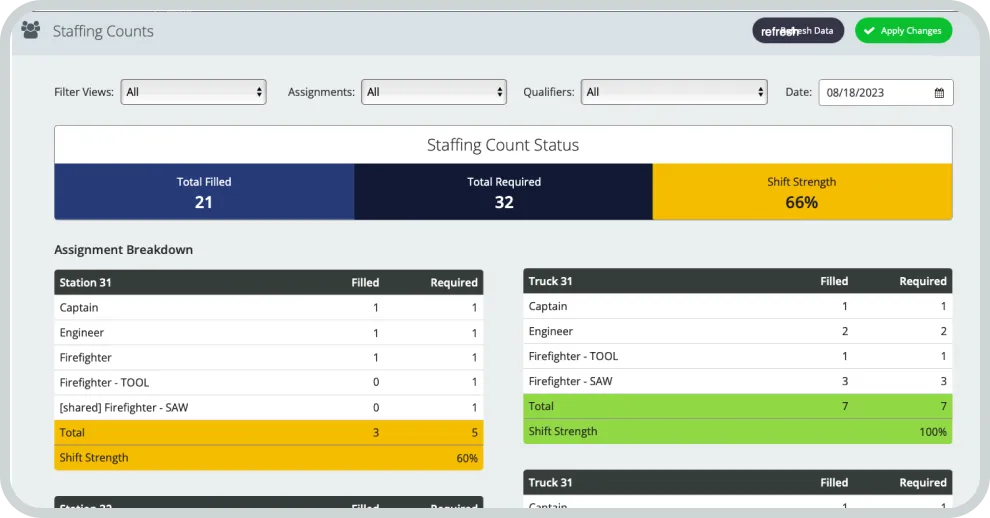Select the [shared] Firefighter - SAW row

point(268,408)
